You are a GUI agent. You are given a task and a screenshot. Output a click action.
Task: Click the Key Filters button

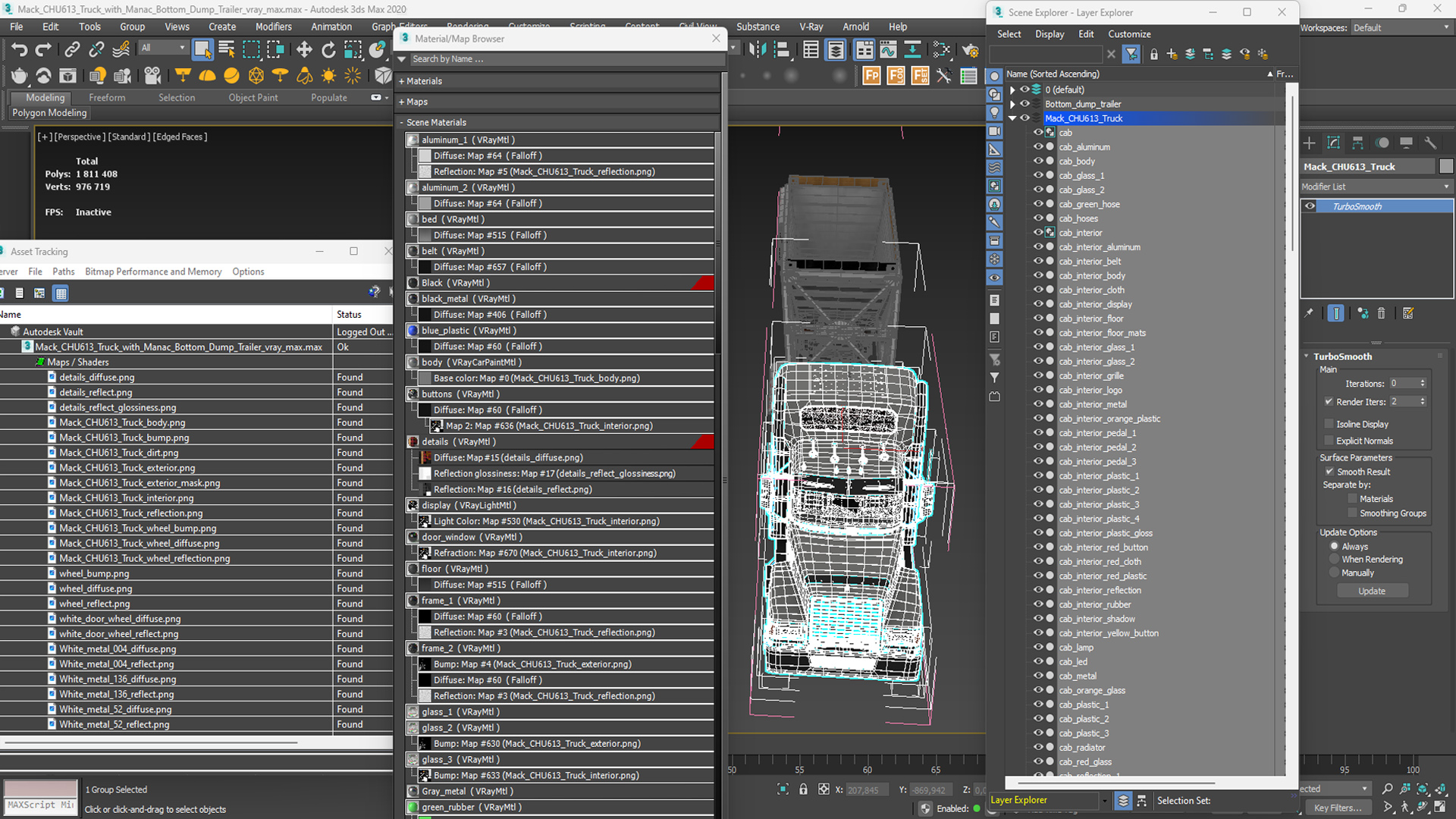pyautogui.click(x=1337, y=808)
